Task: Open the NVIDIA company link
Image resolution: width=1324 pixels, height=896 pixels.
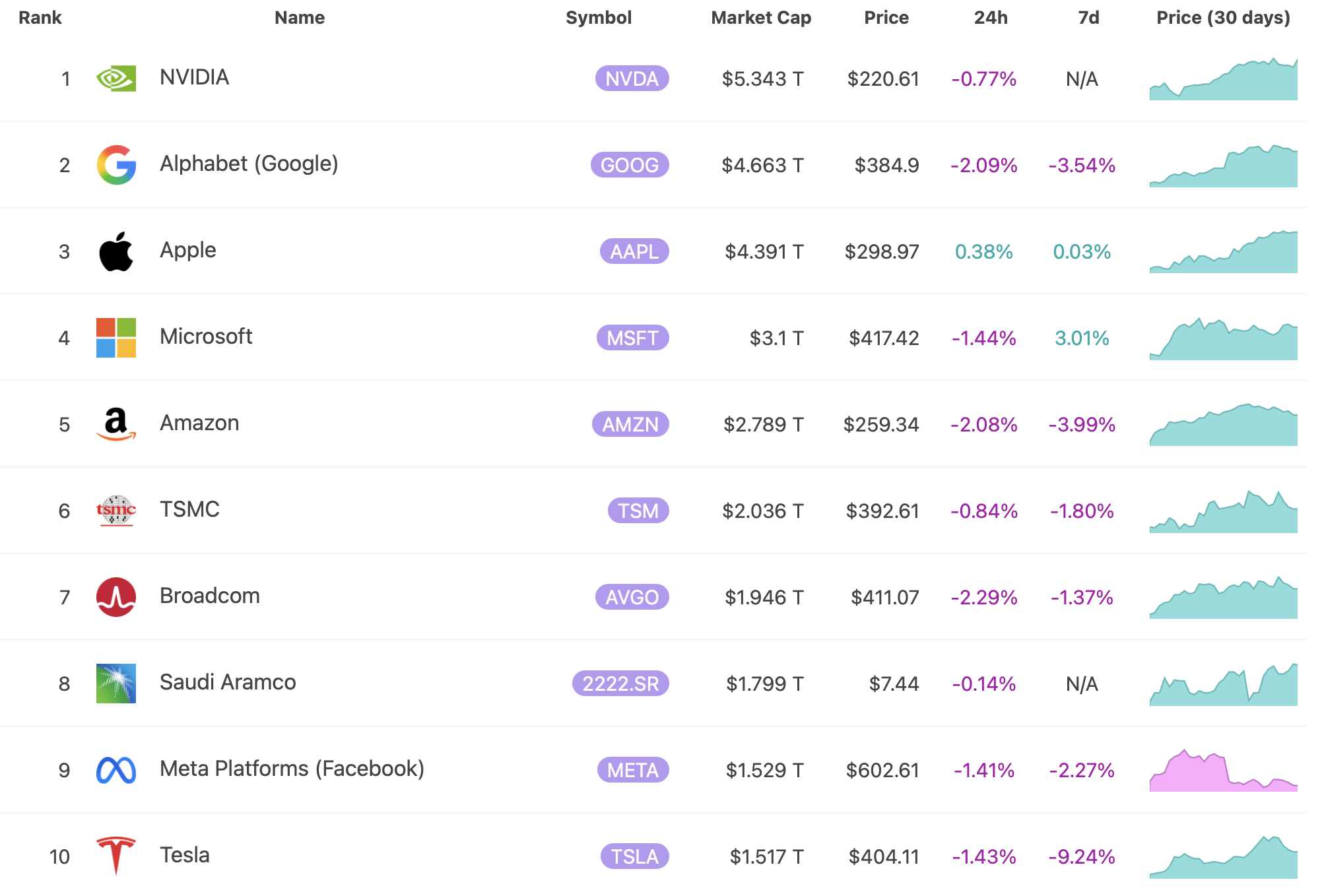Action: click(x=195, y=77)
